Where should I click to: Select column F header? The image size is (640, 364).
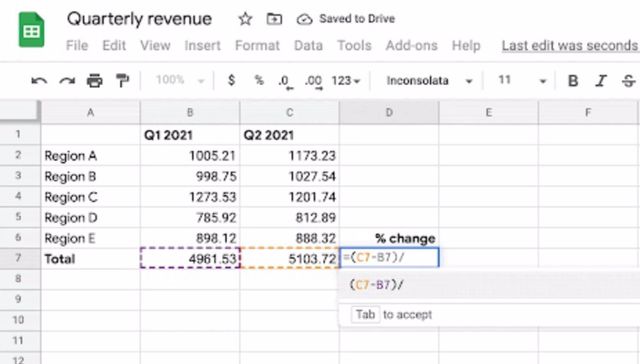click(x=588, y=112)
